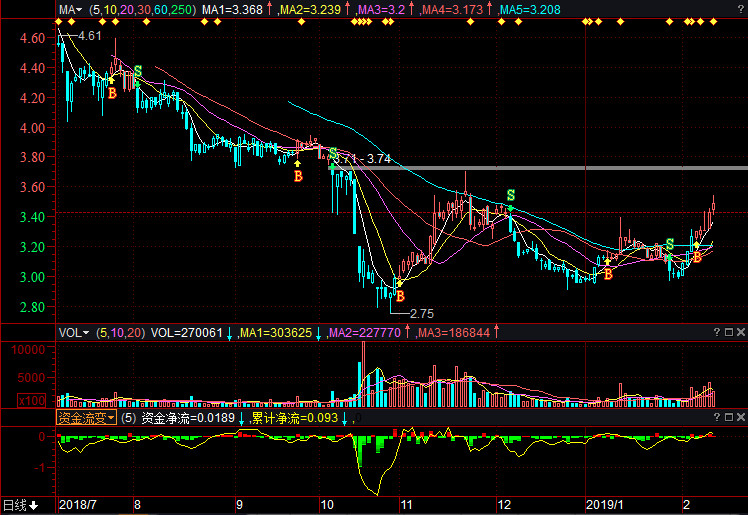This screenshot has width=748, height=515.
Task: Click the volume MA1=303625 readout
Action: click(276, 333)
